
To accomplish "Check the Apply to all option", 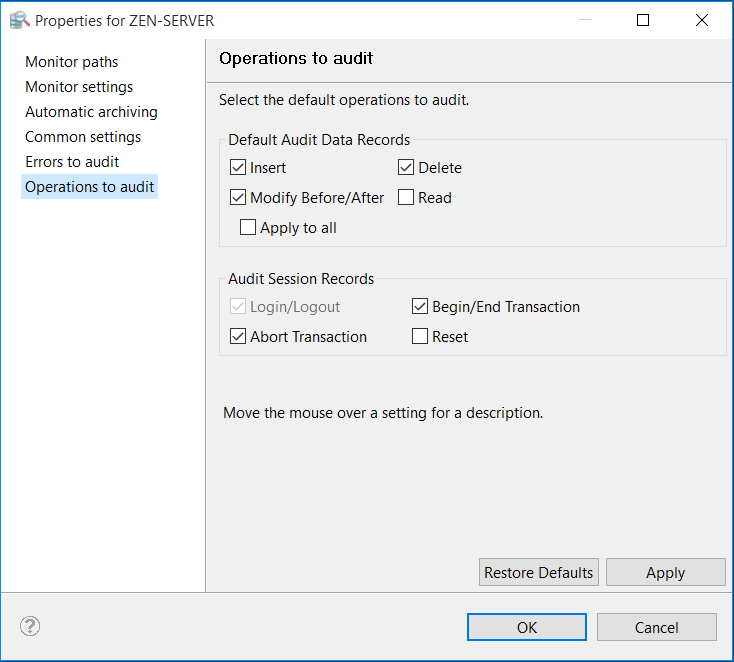I will pos(248,228).
